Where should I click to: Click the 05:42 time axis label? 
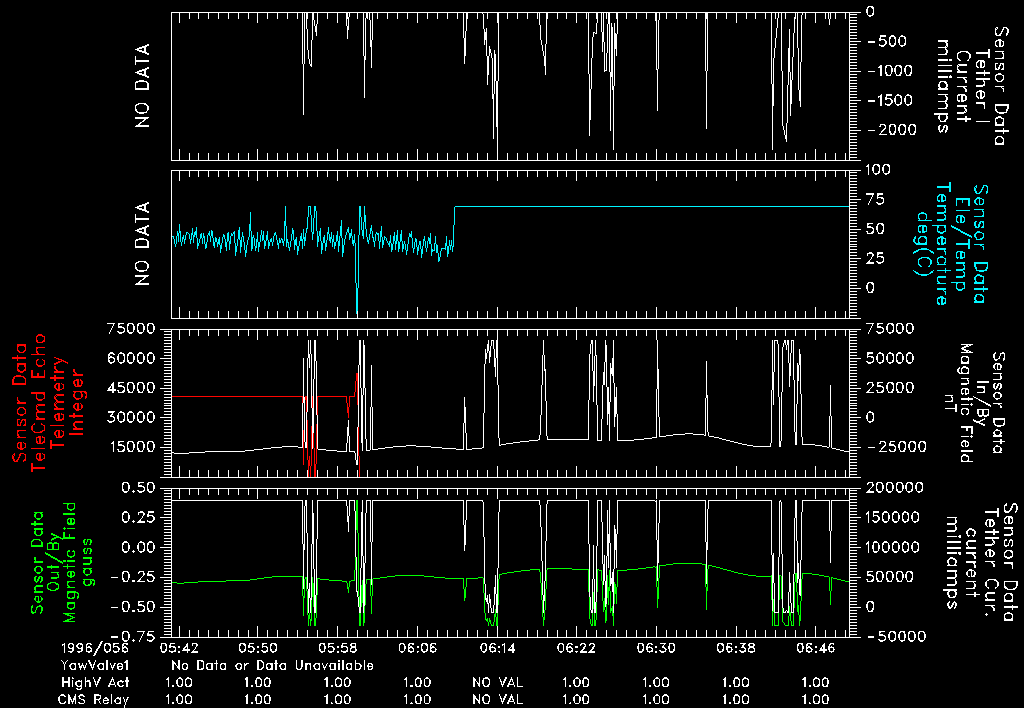187,648
